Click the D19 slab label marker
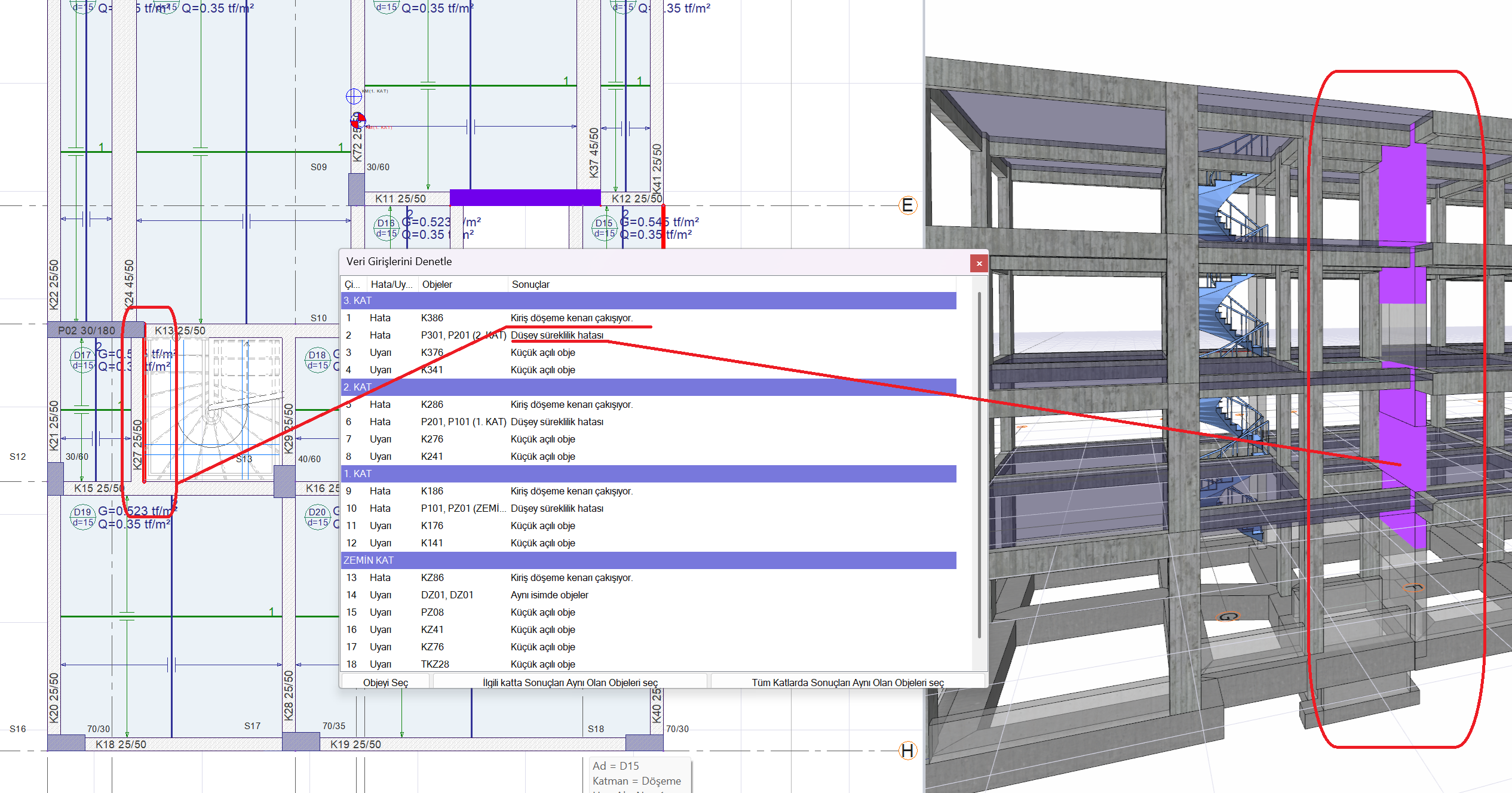Screen dimensions: 1512x793 click(x=82, y=517)
